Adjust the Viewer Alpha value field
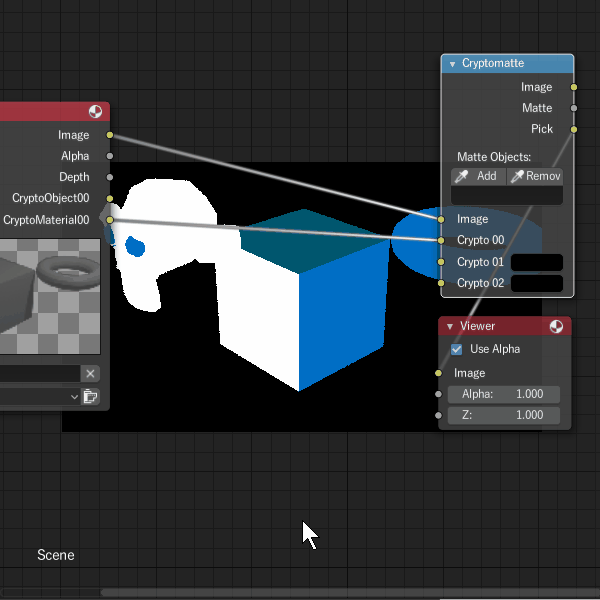 tap(504, 394)
